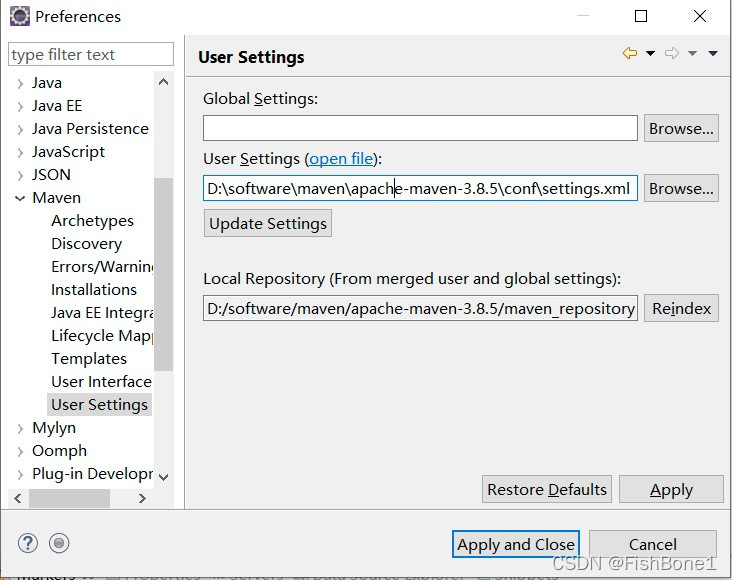Click the Cancel button
The height and width of the screenshot is (580, 732).
(653, 544)
